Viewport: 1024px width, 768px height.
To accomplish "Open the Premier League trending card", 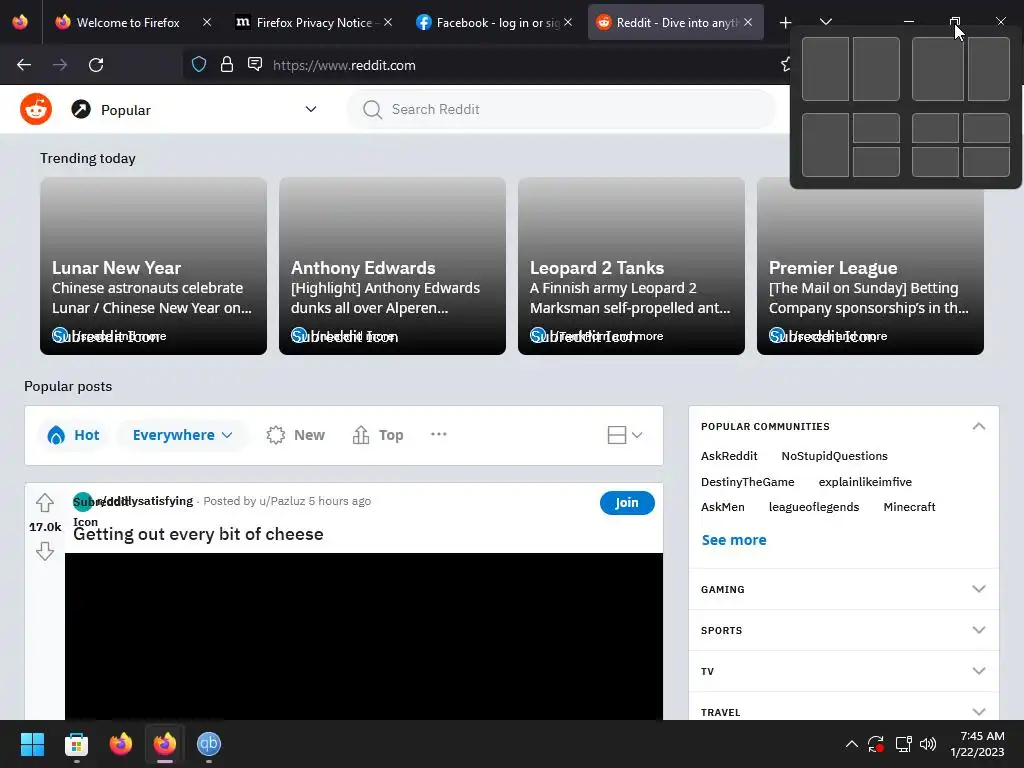I will [x=871, y=266].
